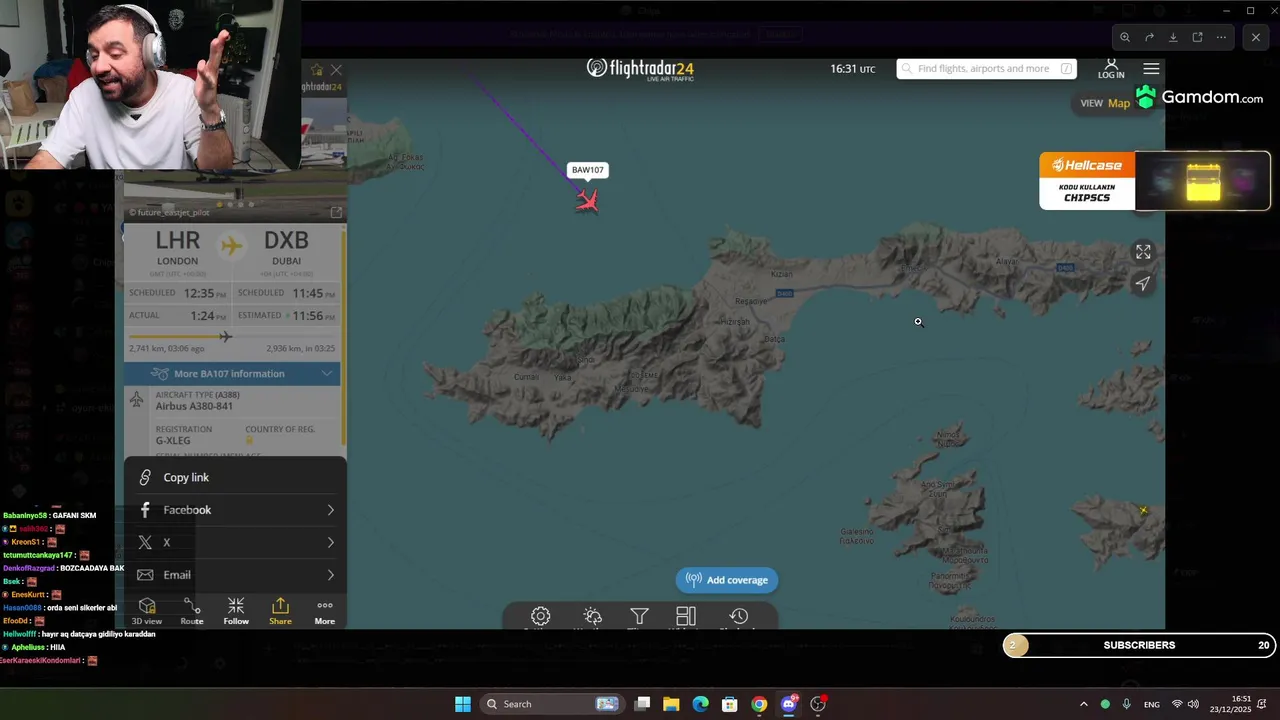This screenshot has height=720, width=1280.
Task: Click the Gamdom.com logo overlay
Action: click(1199, 98)
